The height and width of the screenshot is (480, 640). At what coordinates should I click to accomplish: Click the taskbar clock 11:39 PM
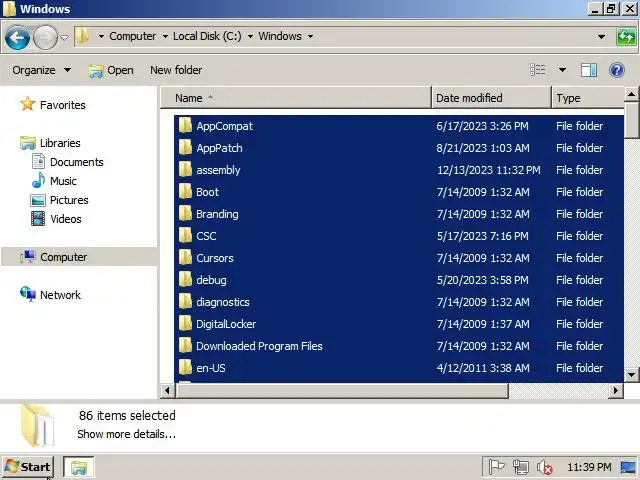pyautogui.click(x=589, y=467)
